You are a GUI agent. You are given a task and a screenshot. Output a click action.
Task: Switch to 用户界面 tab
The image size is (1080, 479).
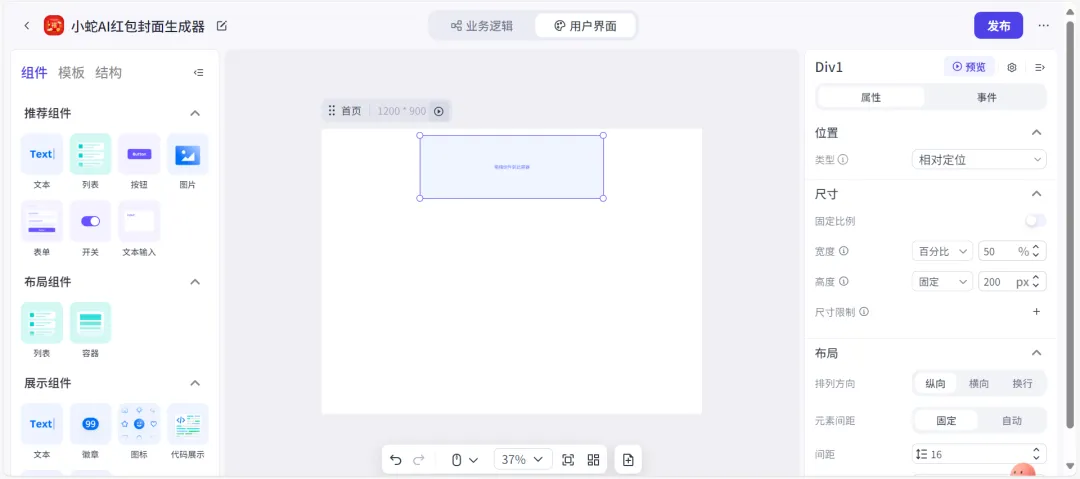[585, 26]
